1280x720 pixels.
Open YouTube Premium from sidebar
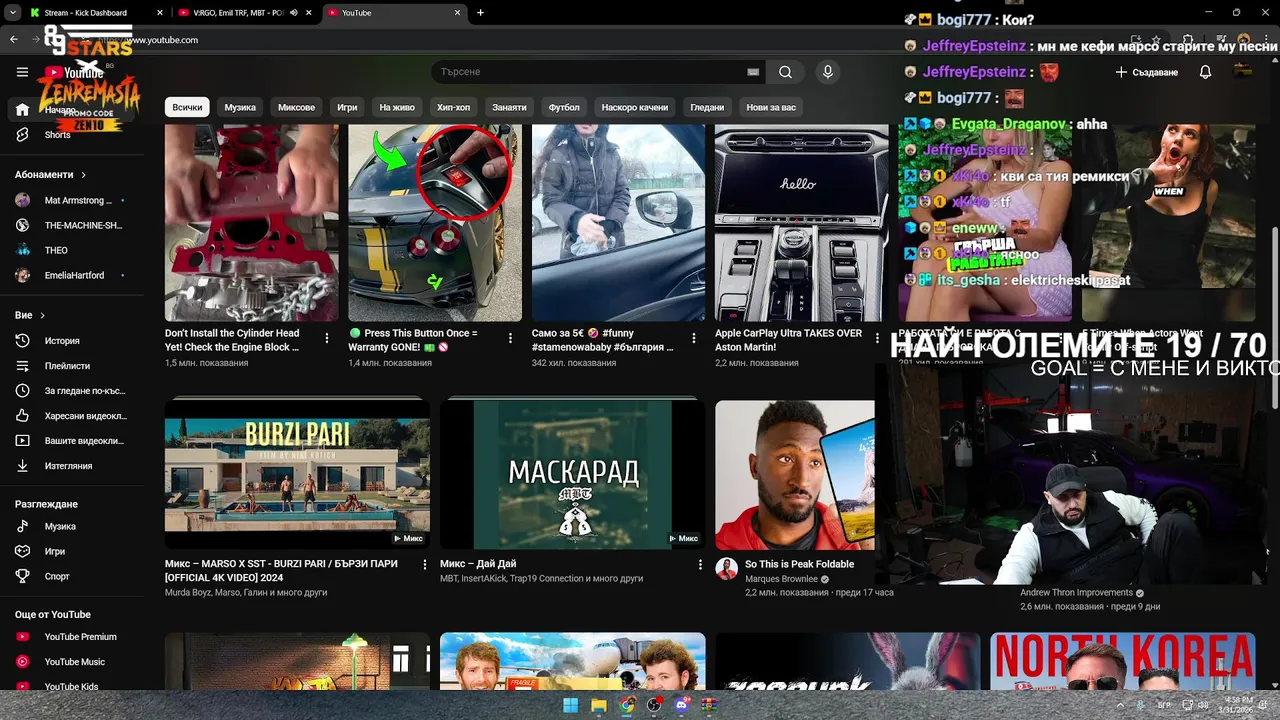coord(72,637)
